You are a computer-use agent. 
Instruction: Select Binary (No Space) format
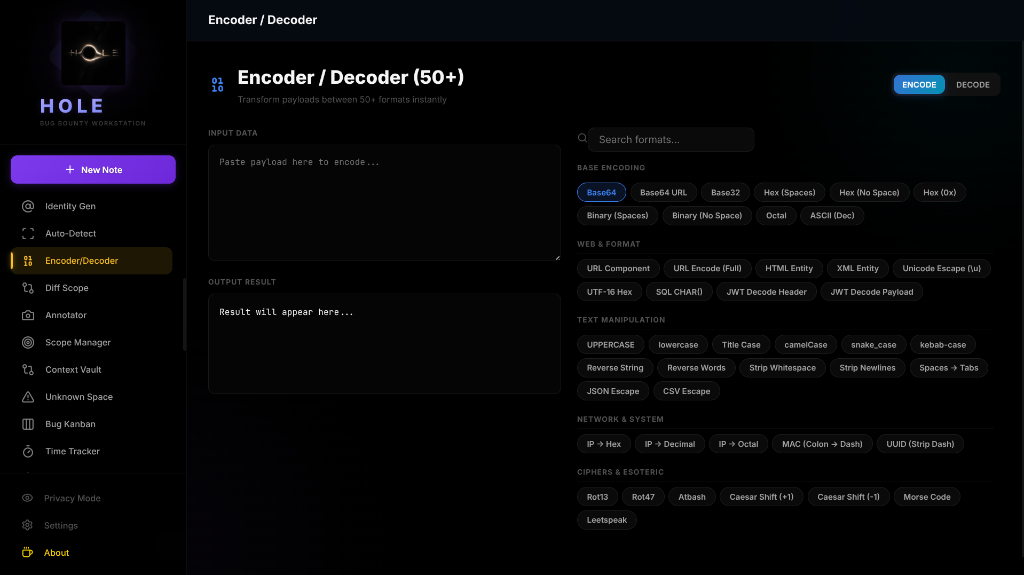(707, 216)
